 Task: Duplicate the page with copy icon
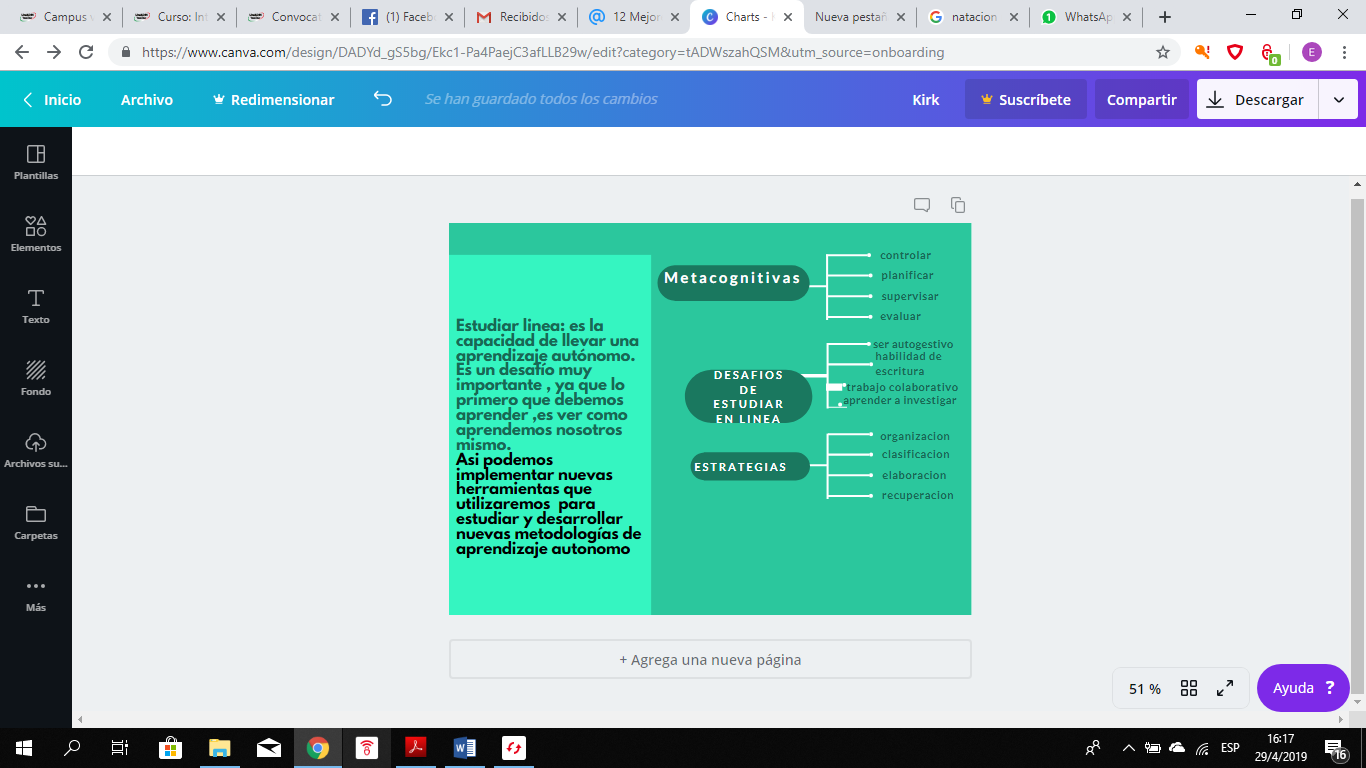click(958, 205)
